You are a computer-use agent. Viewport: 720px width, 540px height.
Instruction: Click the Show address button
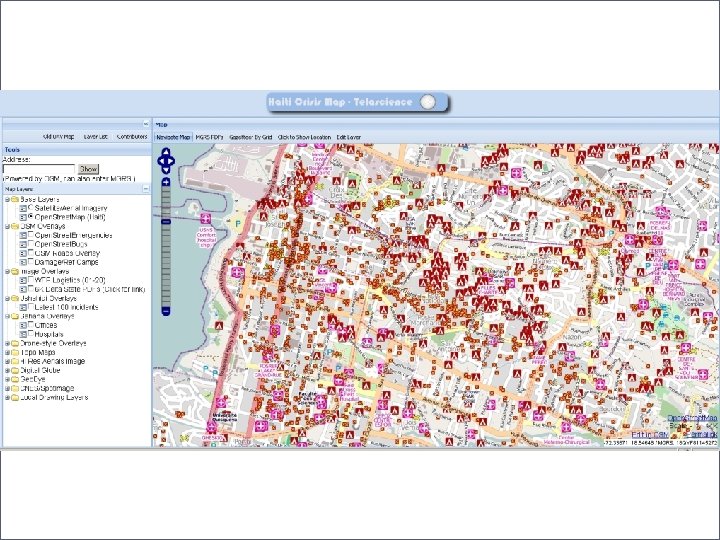click(88, 169)
